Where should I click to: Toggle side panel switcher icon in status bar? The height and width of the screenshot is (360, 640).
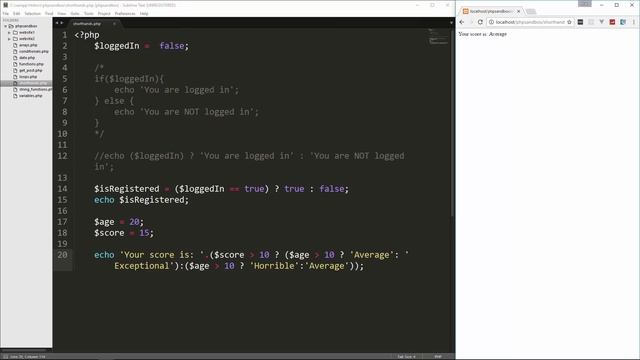pos(5,357)
